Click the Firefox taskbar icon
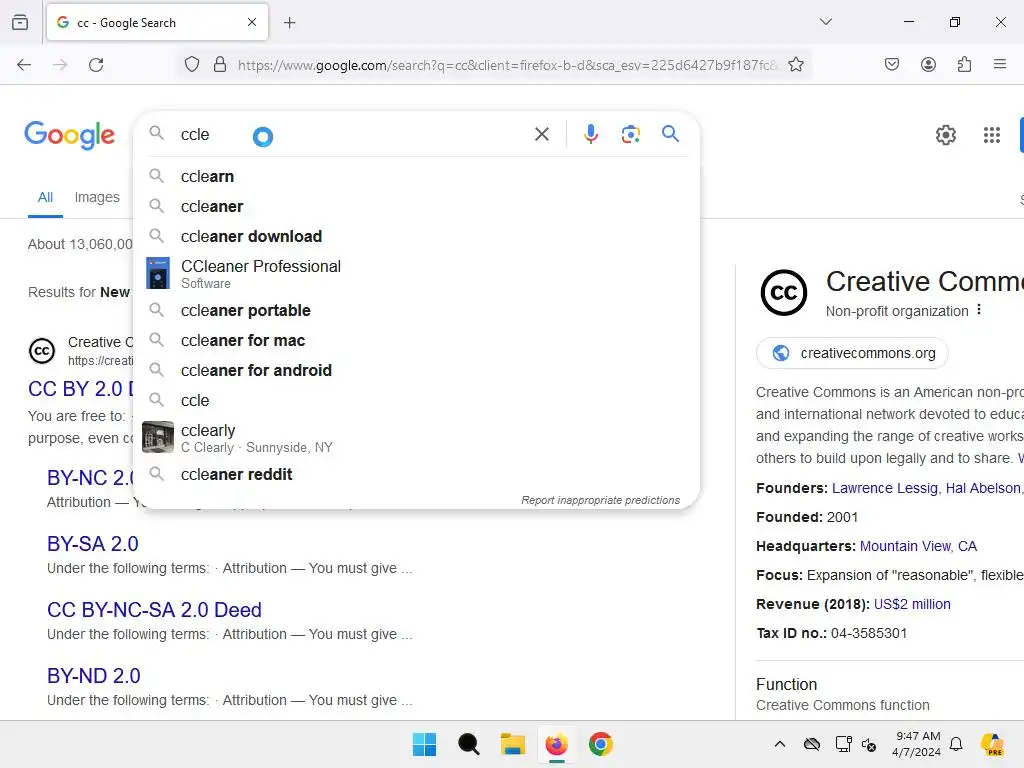The height and width of the screenshot is (768, 1024). (x=556, y=744)
